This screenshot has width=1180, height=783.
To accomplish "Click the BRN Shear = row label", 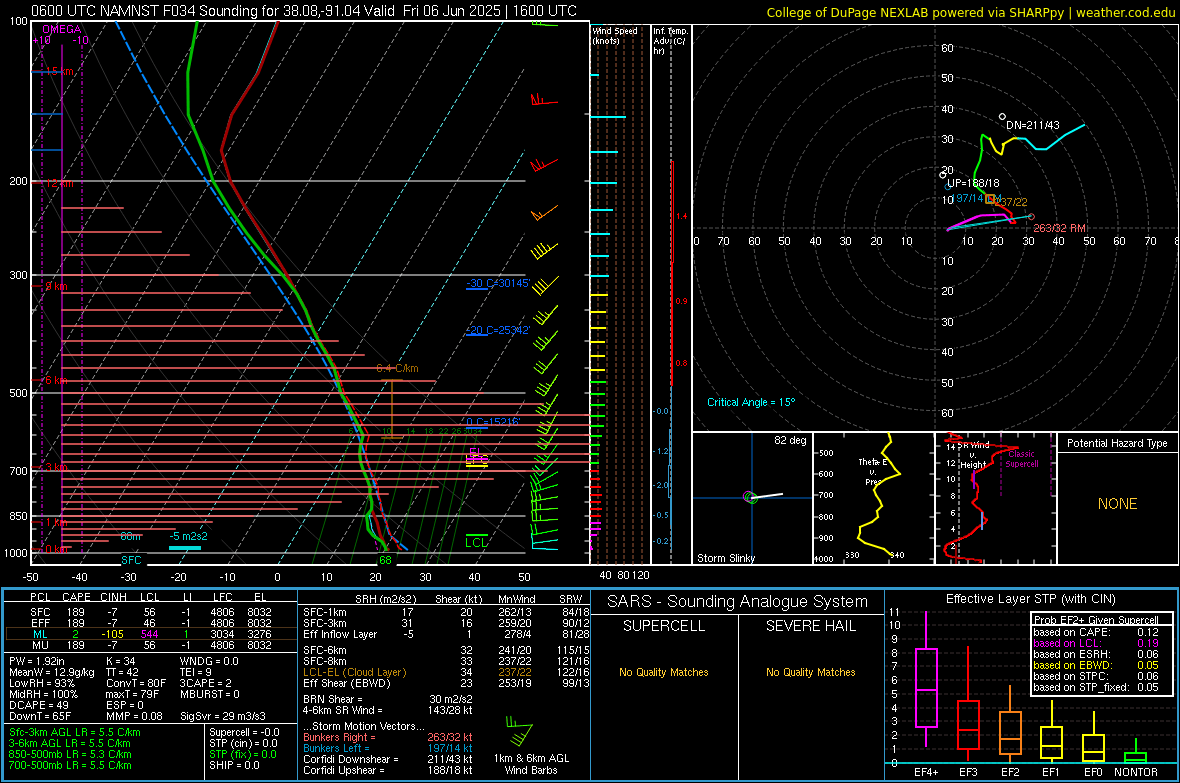I will coord(333,699).
